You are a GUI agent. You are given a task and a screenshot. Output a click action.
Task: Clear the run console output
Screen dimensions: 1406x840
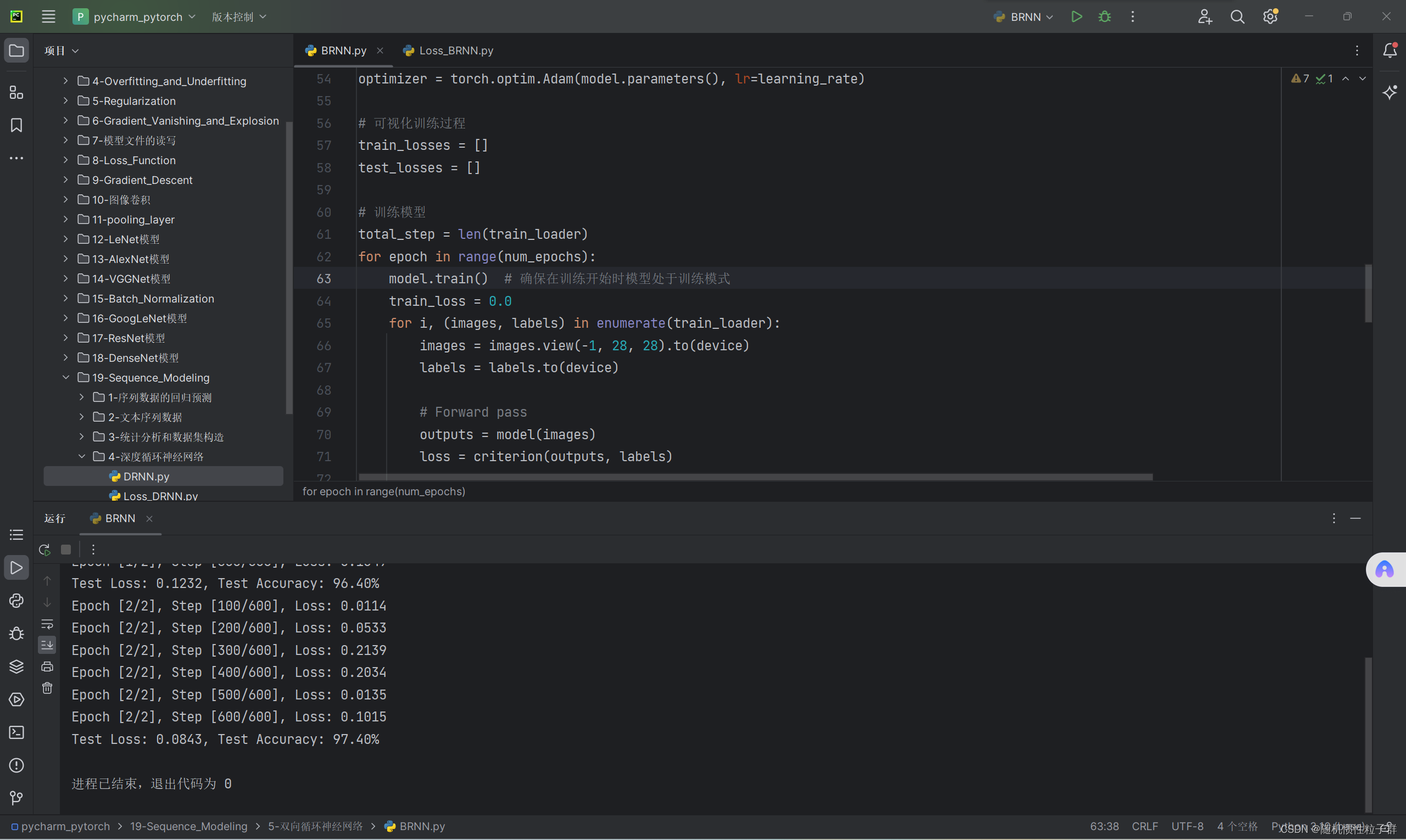[x=48, y=688]
